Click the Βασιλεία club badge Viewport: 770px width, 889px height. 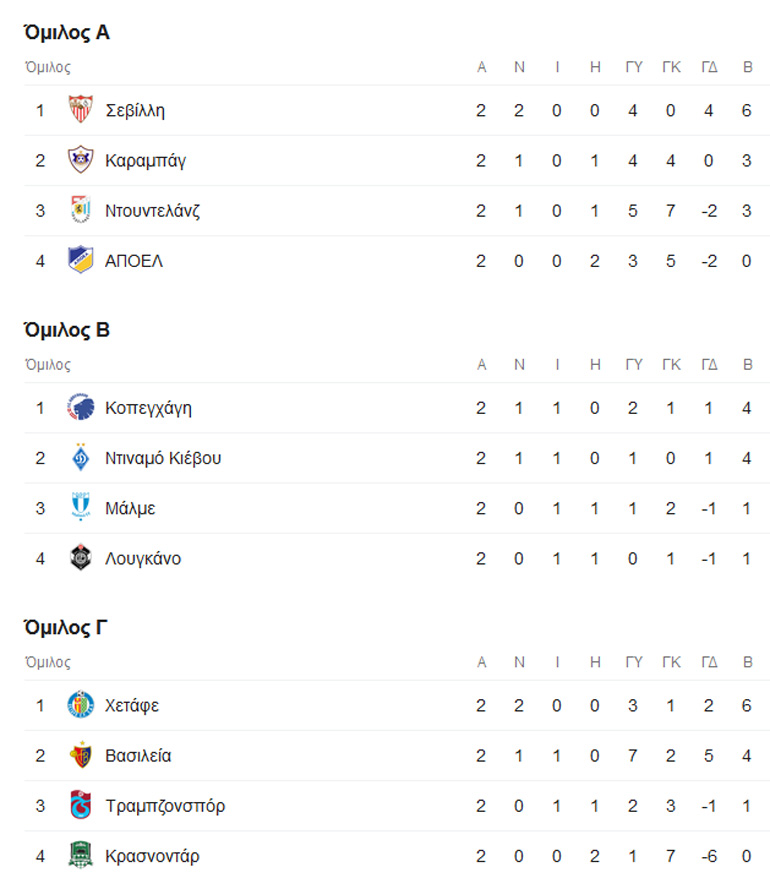pos(80,755)
